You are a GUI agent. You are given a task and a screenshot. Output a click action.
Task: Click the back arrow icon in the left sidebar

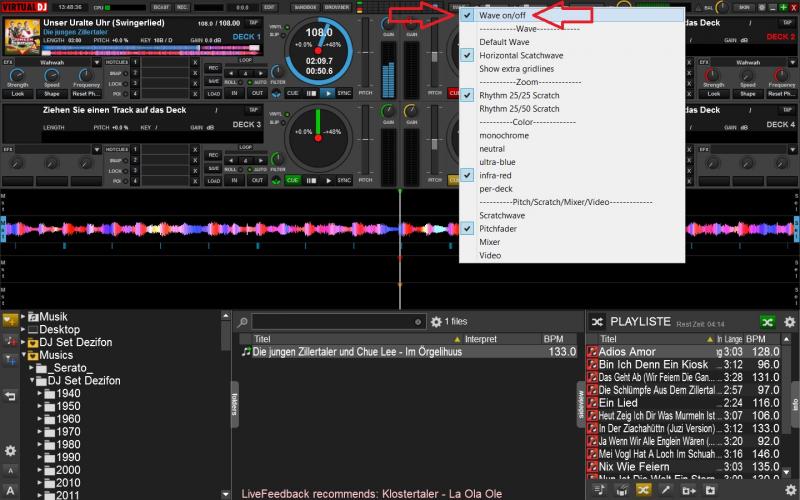[x=10, y=396]
